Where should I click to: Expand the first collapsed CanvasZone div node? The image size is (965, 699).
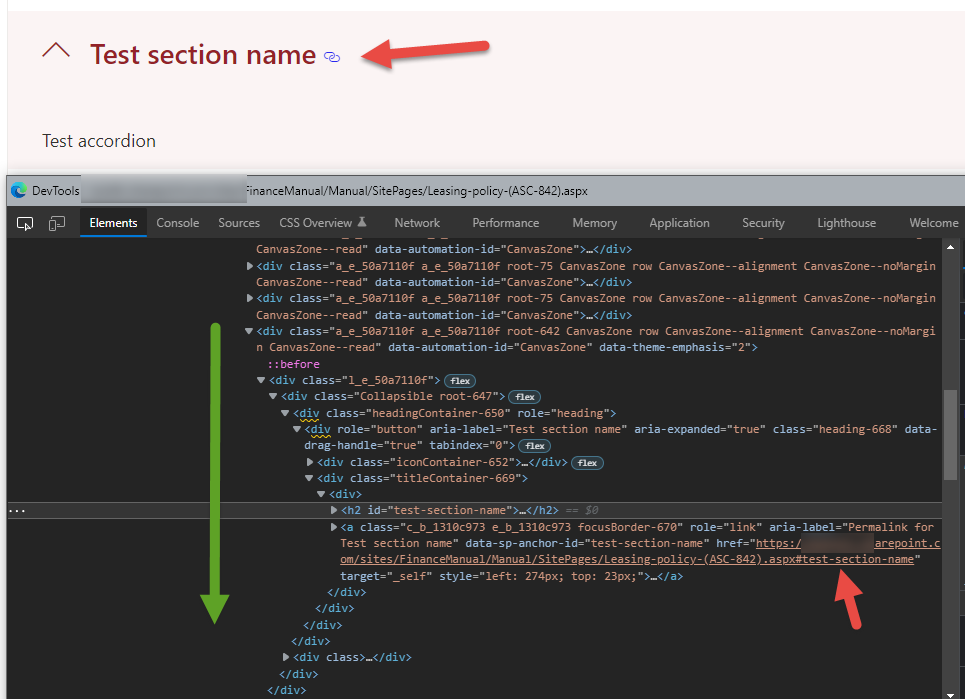coord(250,266)
